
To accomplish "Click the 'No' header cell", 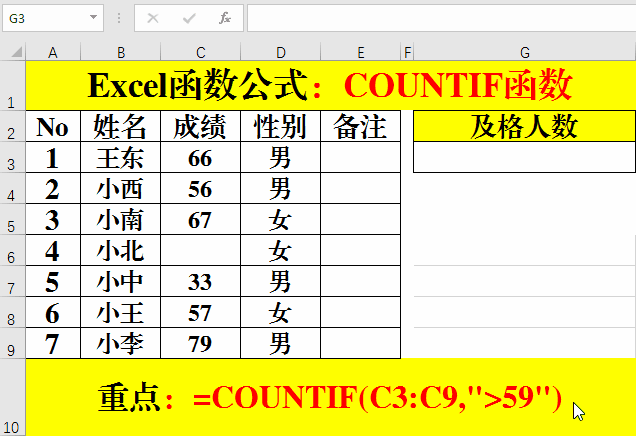I will pyautogui.click(x=53, y=126).
